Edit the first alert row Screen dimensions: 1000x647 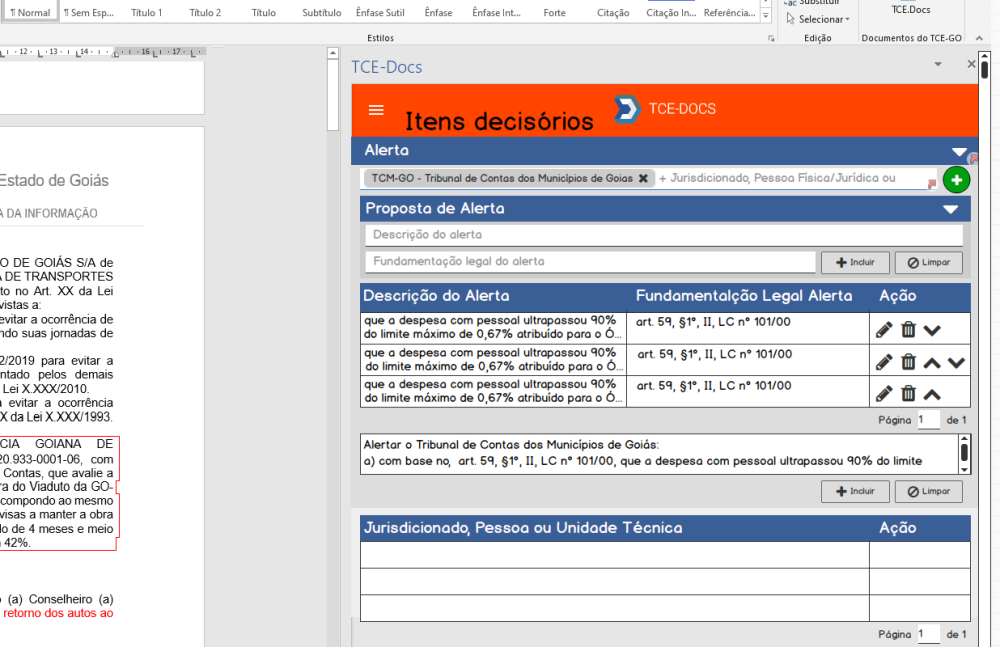coord(884,329)
